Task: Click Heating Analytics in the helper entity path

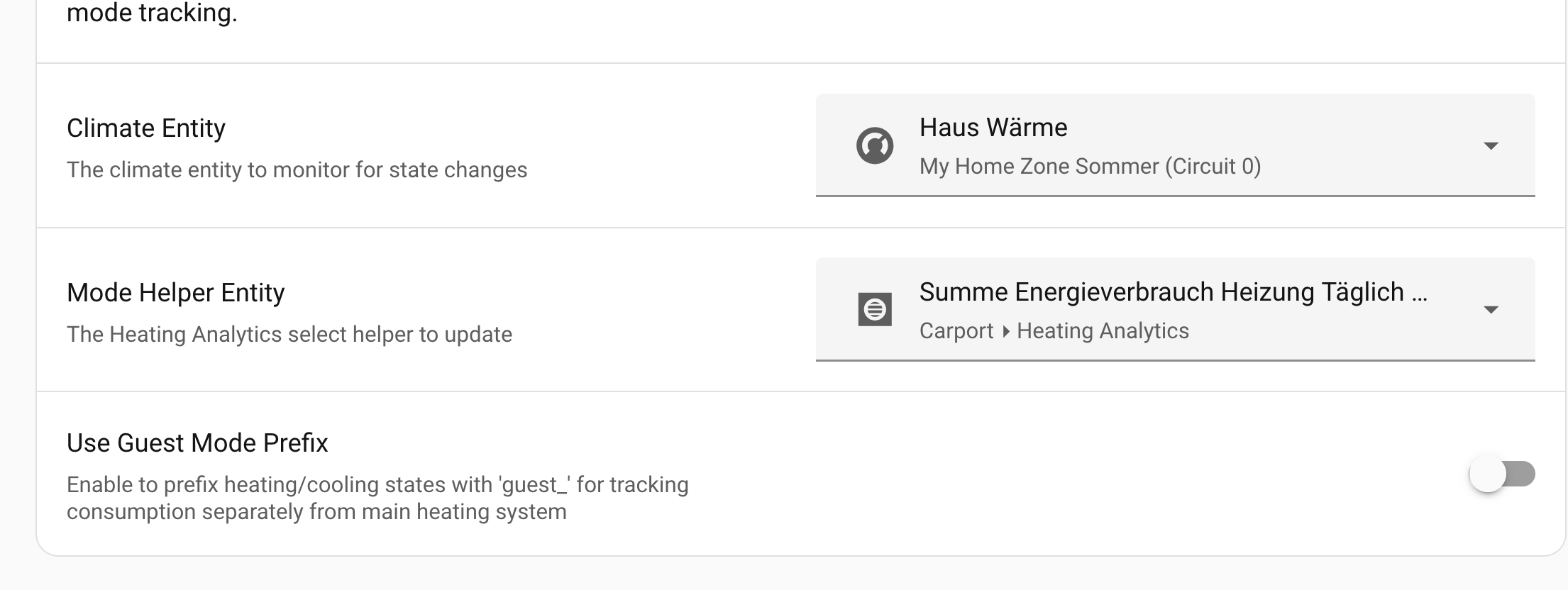Action: (1103, 331)
